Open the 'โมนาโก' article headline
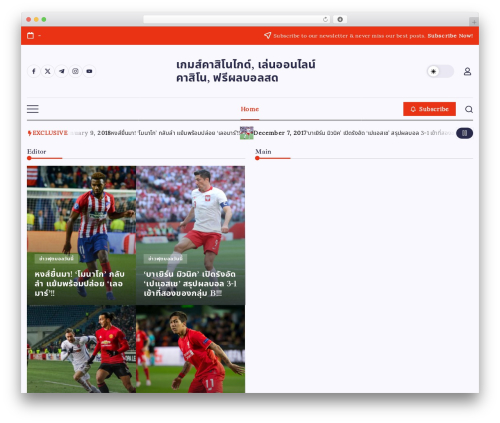Screen dimensions: 500x423 click(79, 283)
